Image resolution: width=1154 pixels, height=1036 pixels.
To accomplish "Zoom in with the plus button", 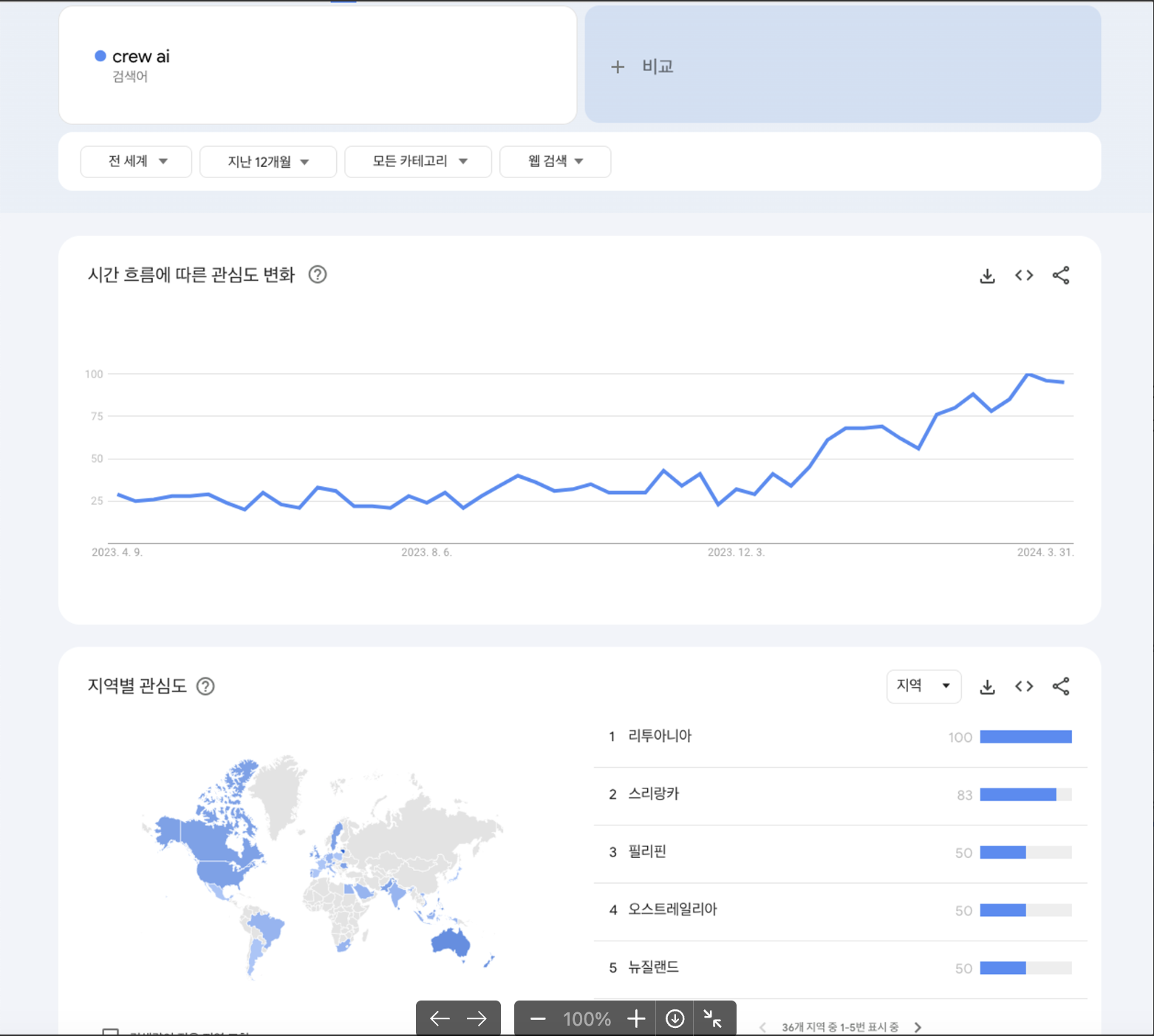I will pyautogui.click(x=636, y=1020).
